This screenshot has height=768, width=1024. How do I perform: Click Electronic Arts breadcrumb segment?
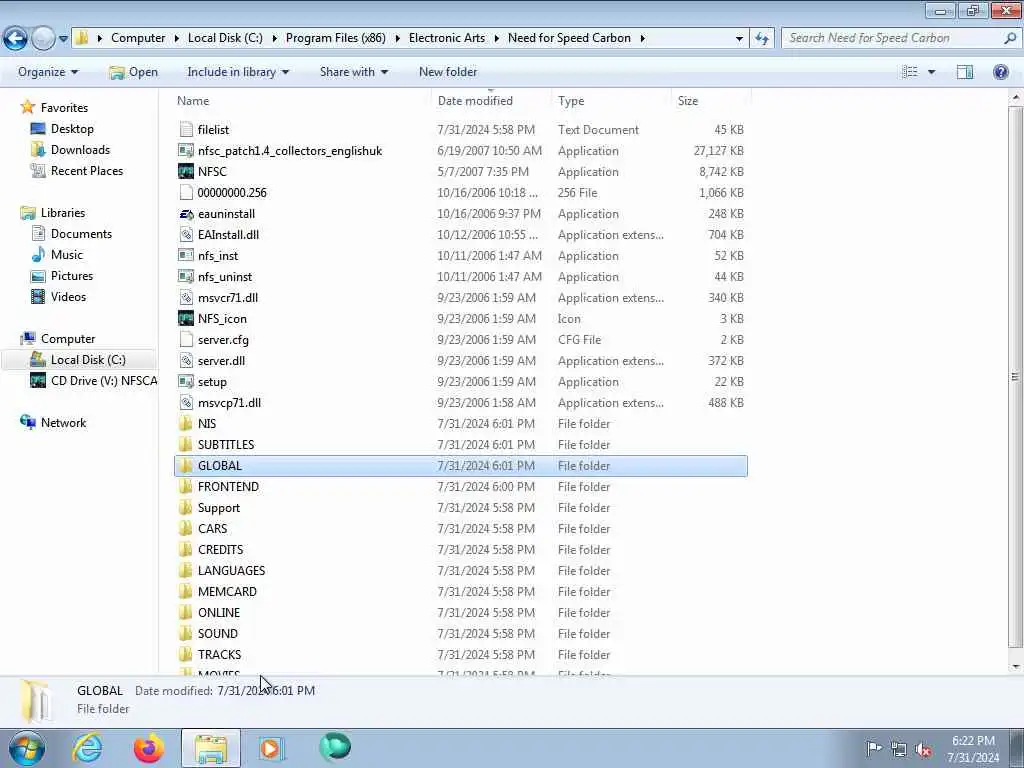tap(447, 38)
